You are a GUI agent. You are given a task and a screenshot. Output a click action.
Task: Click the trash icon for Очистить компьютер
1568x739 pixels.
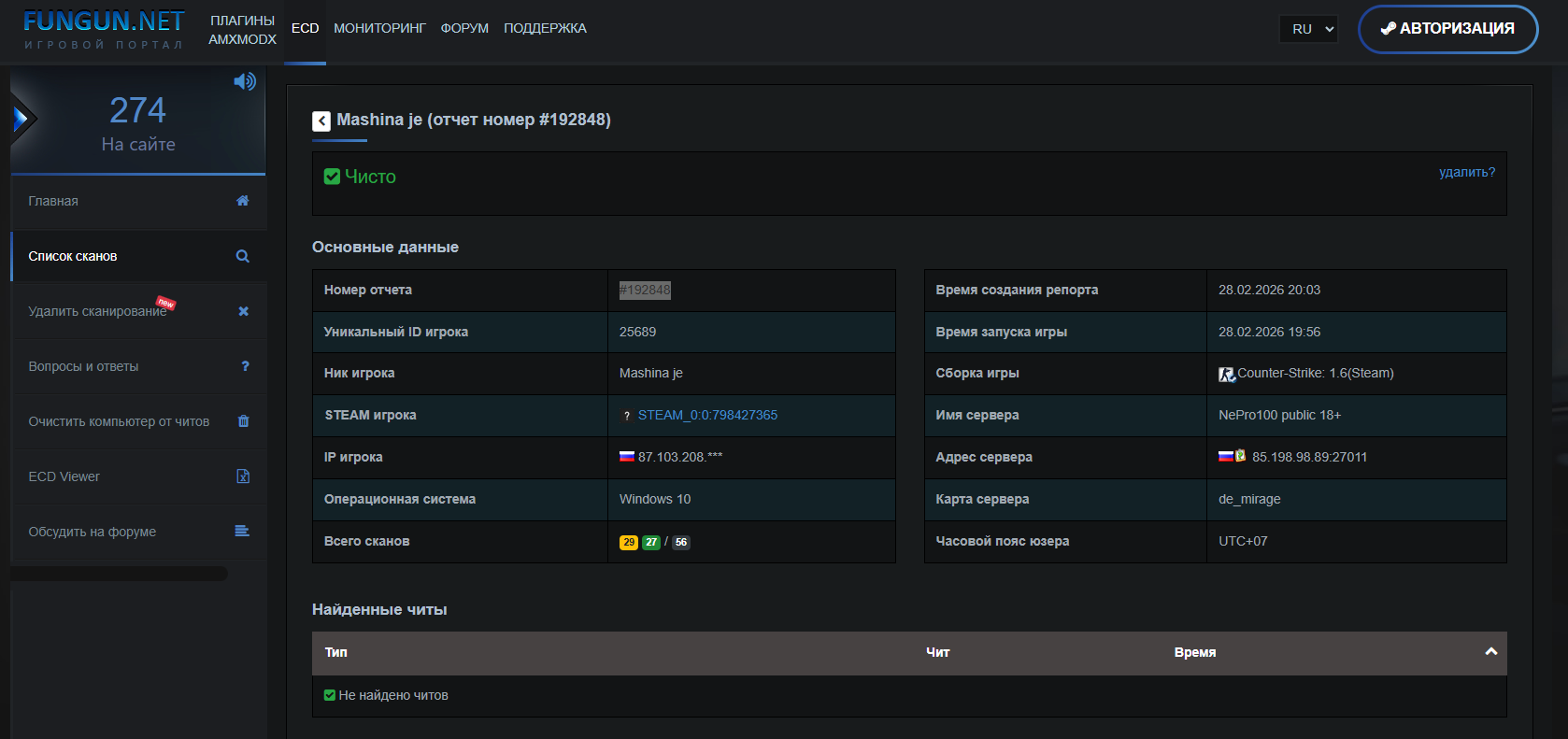point(243,421)
